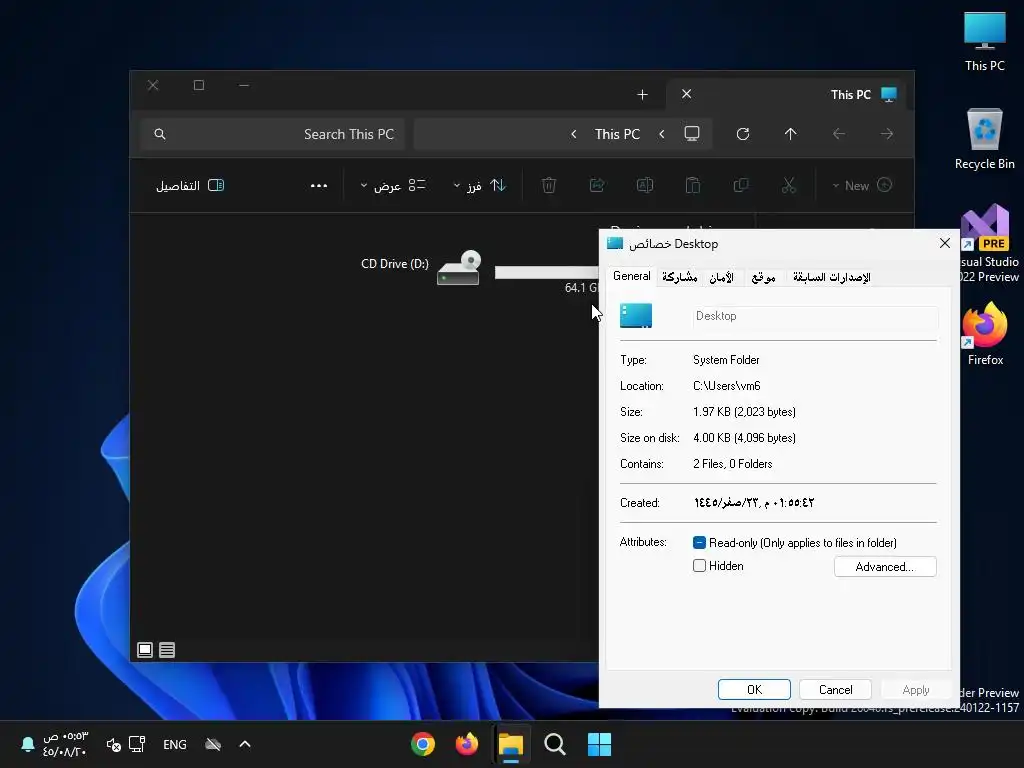Select the General tab in Properties

coord(632,276)
